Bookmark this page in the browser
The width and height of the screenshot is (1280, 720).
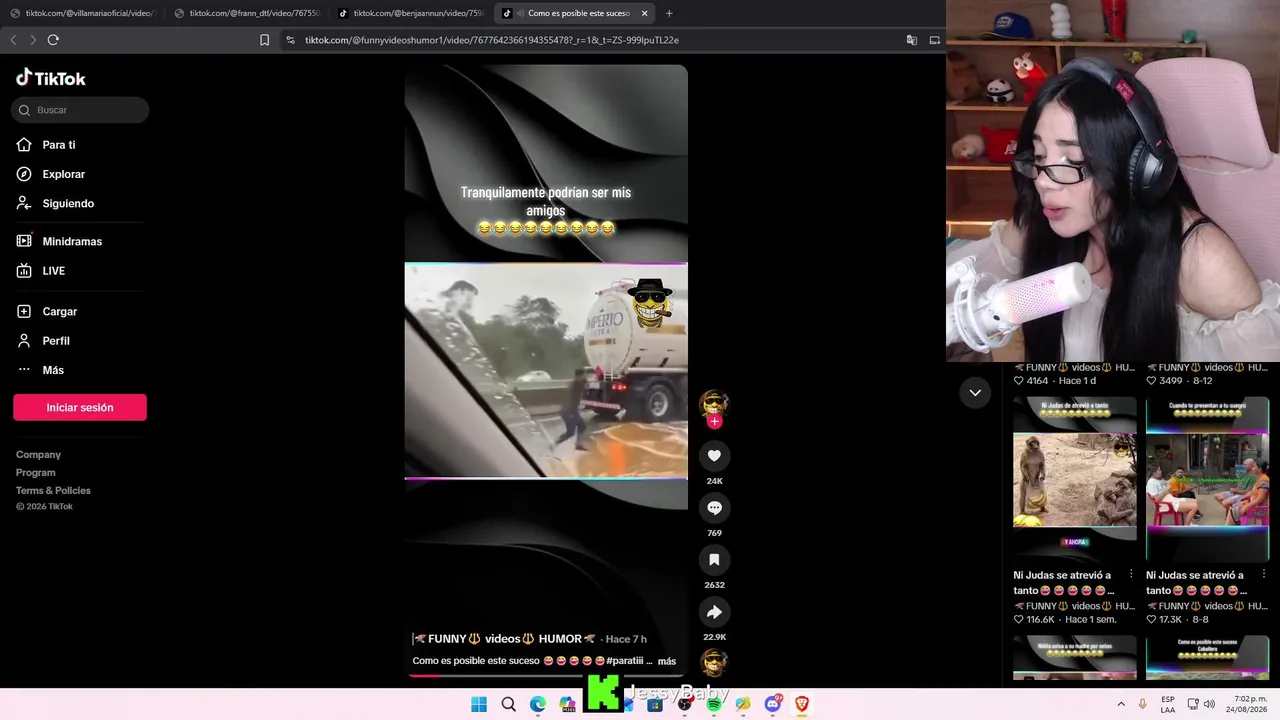[264, 40]
